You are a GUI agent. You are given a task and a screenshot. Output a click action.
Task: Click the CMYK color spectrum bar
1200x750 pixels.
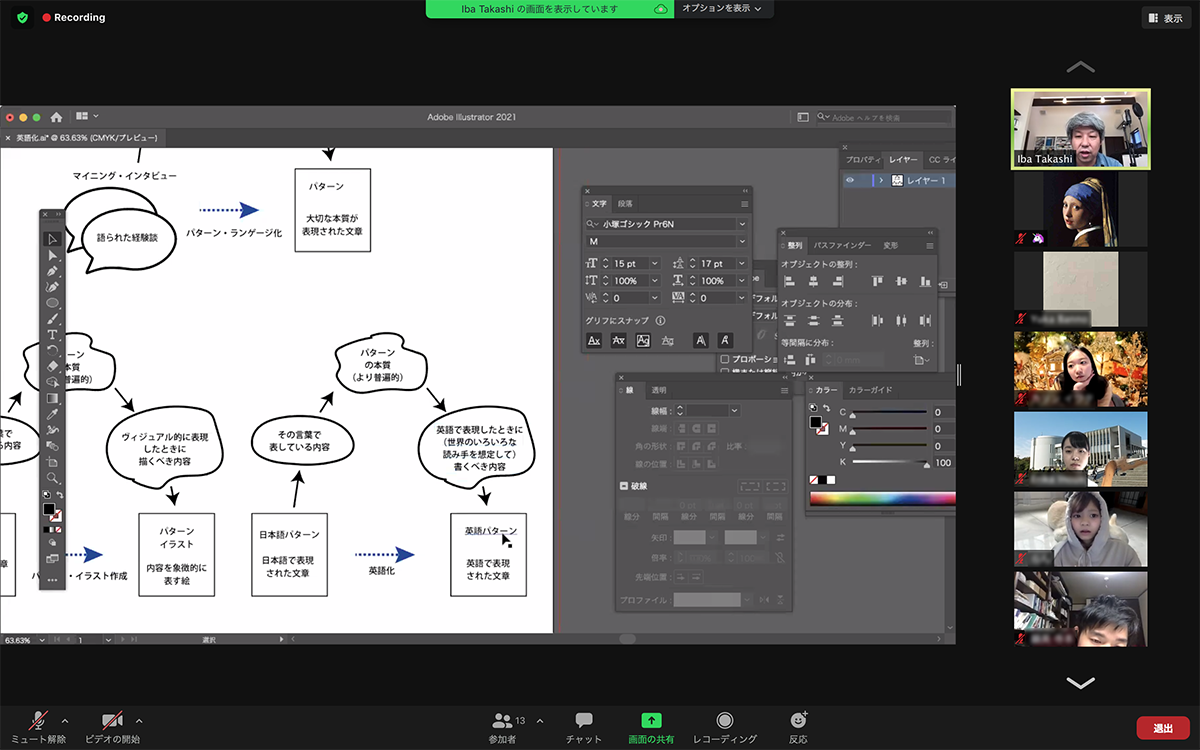(x=881, y=498)
